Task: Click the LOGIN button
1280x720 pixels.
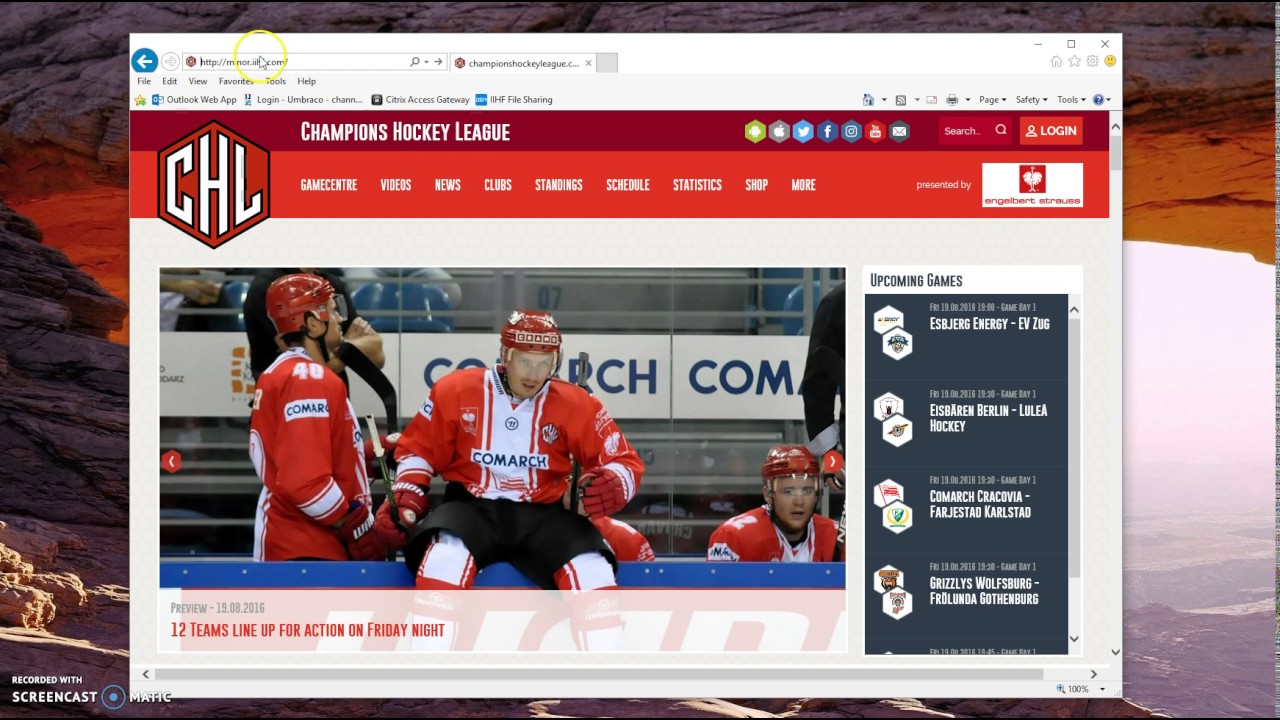Action: click(1051, 131)
